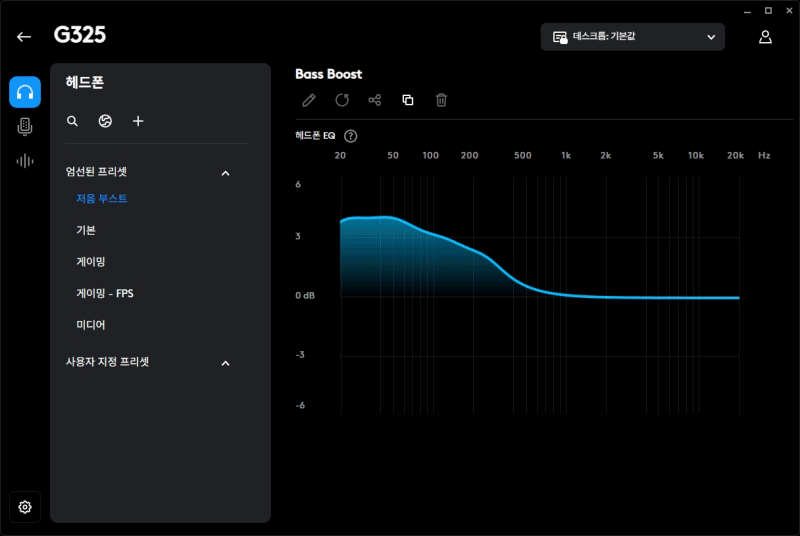The height and width of the screenshot is (536, 800).
Task: Duplicate the Bass Boost preset
Action: tap(408, 100)
